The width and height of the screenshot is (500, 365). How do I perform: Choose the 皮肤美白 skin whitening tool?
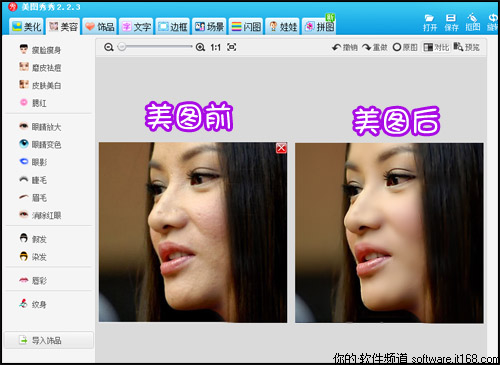[40, 85]
